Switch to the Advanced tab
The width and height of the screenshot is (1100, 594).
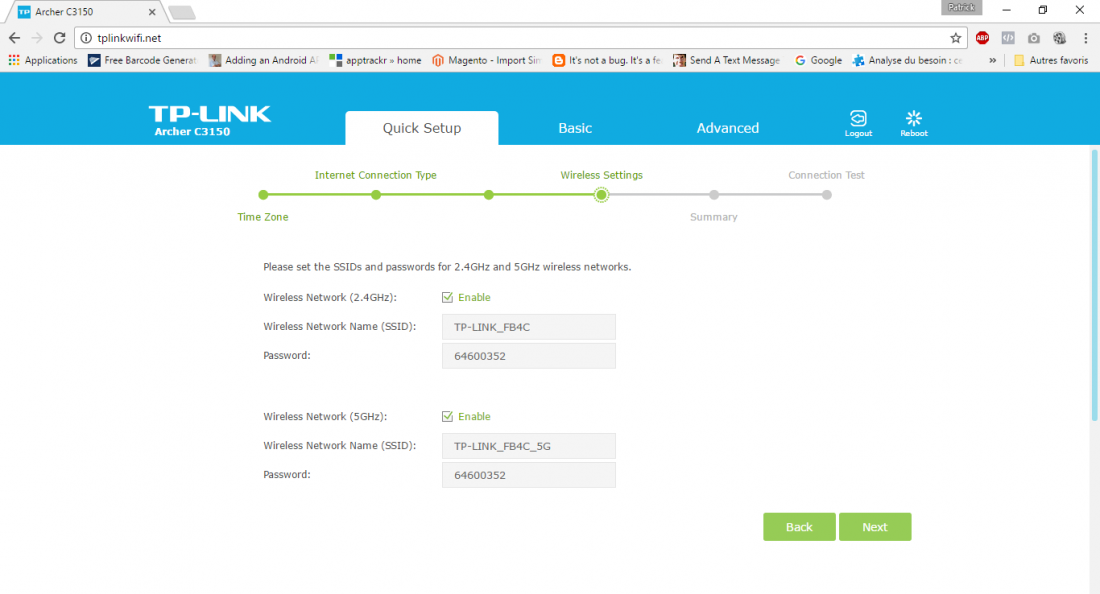click(x=727, y=128)
